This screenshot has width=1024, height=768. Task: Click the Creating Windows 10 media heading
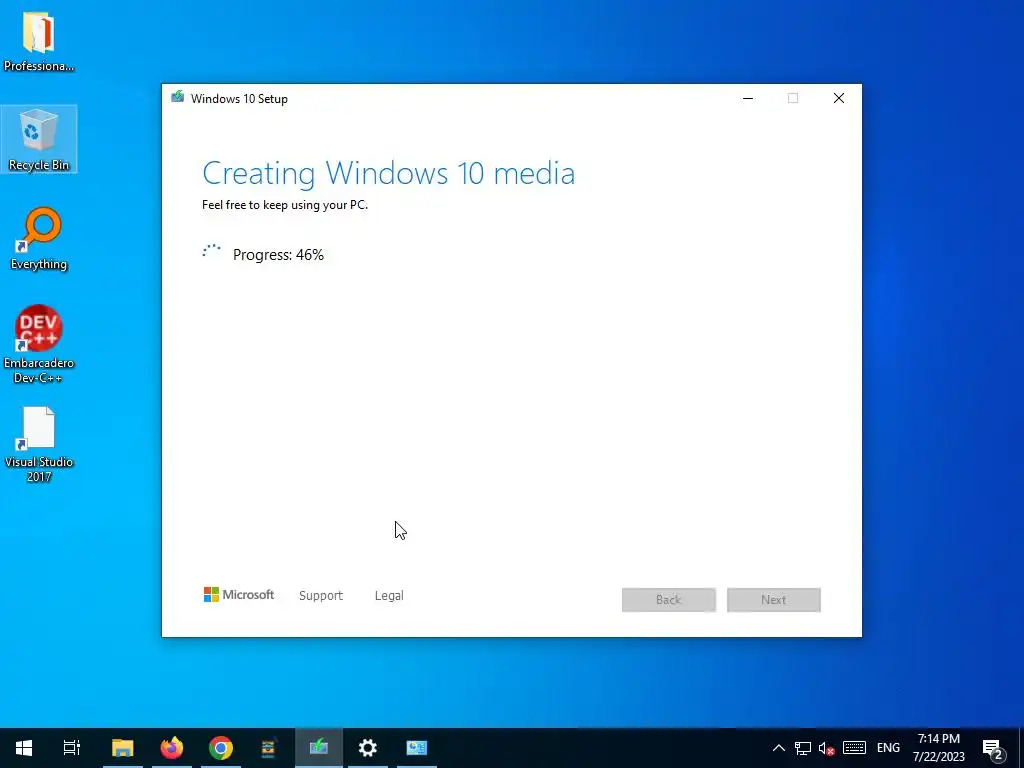pos(389,173)
